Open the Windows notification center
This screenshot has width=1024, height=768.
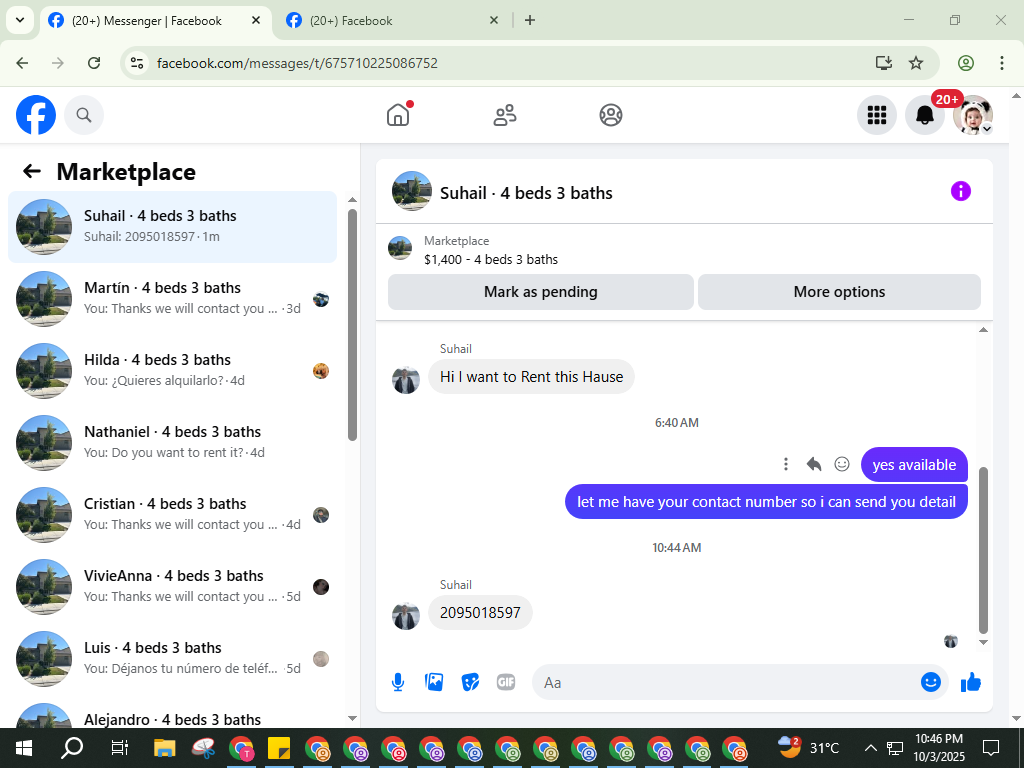point(991,748)
